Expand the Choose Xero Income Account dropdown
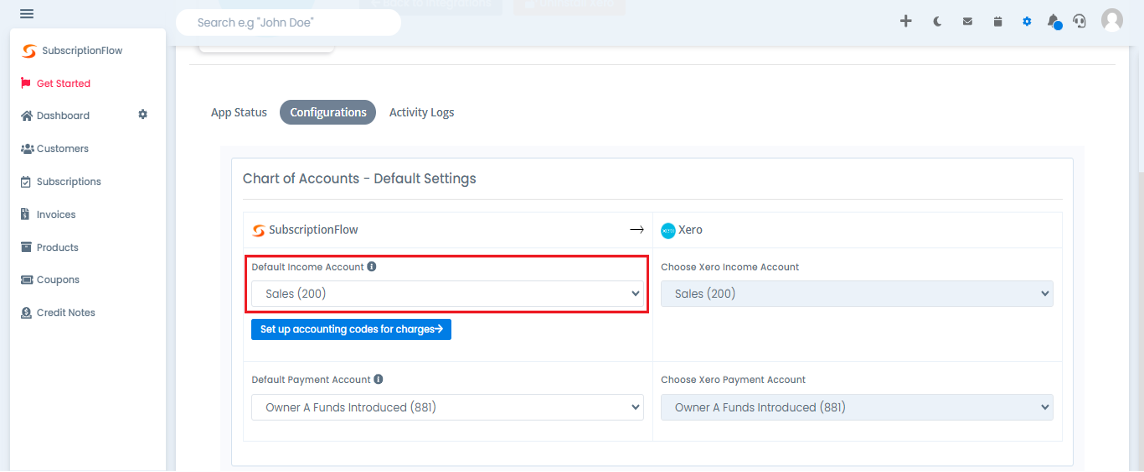 [x=857, y=294]
